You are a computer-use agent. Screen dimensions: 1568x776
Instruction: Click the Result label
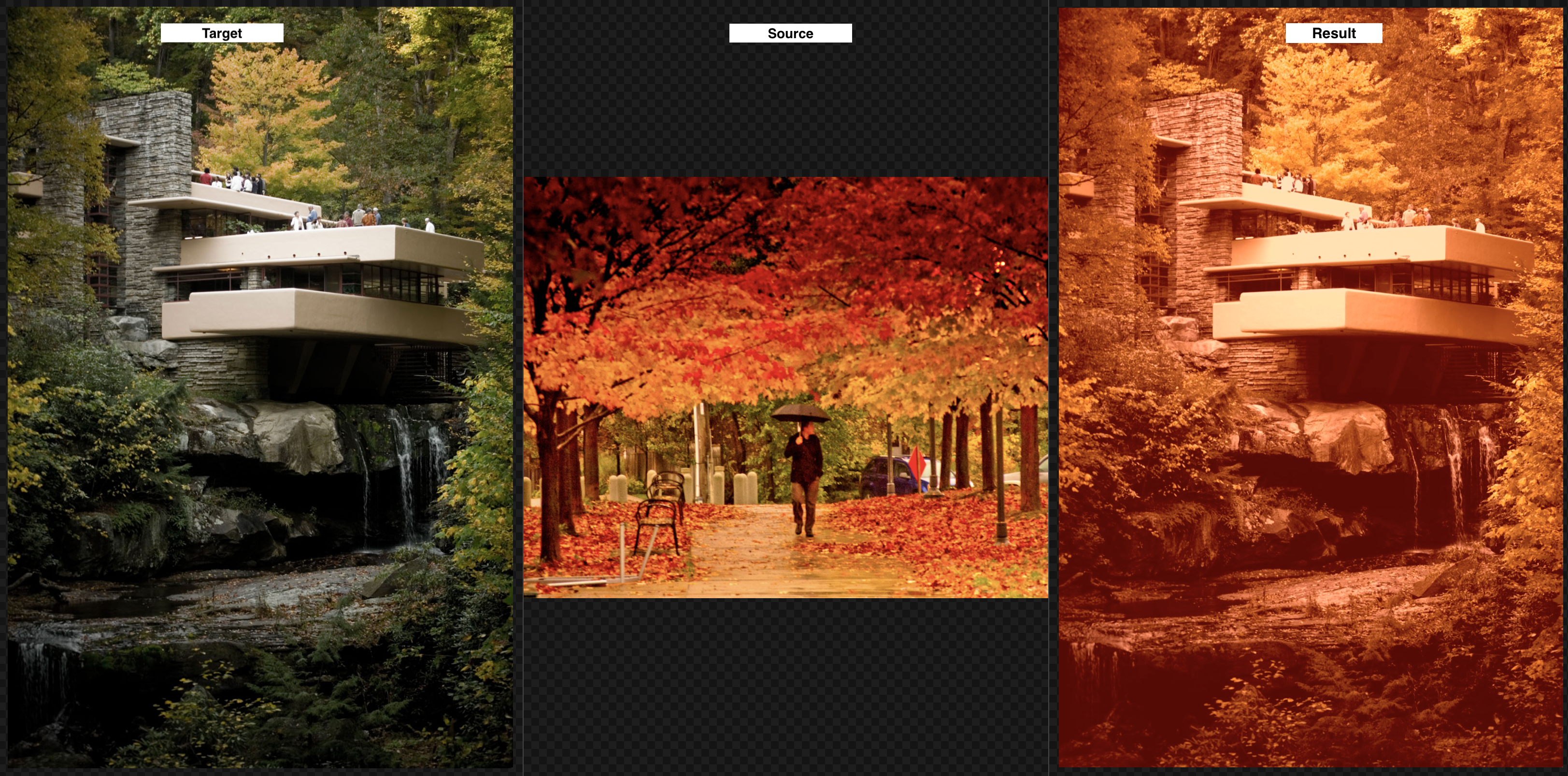point(1333,33)
